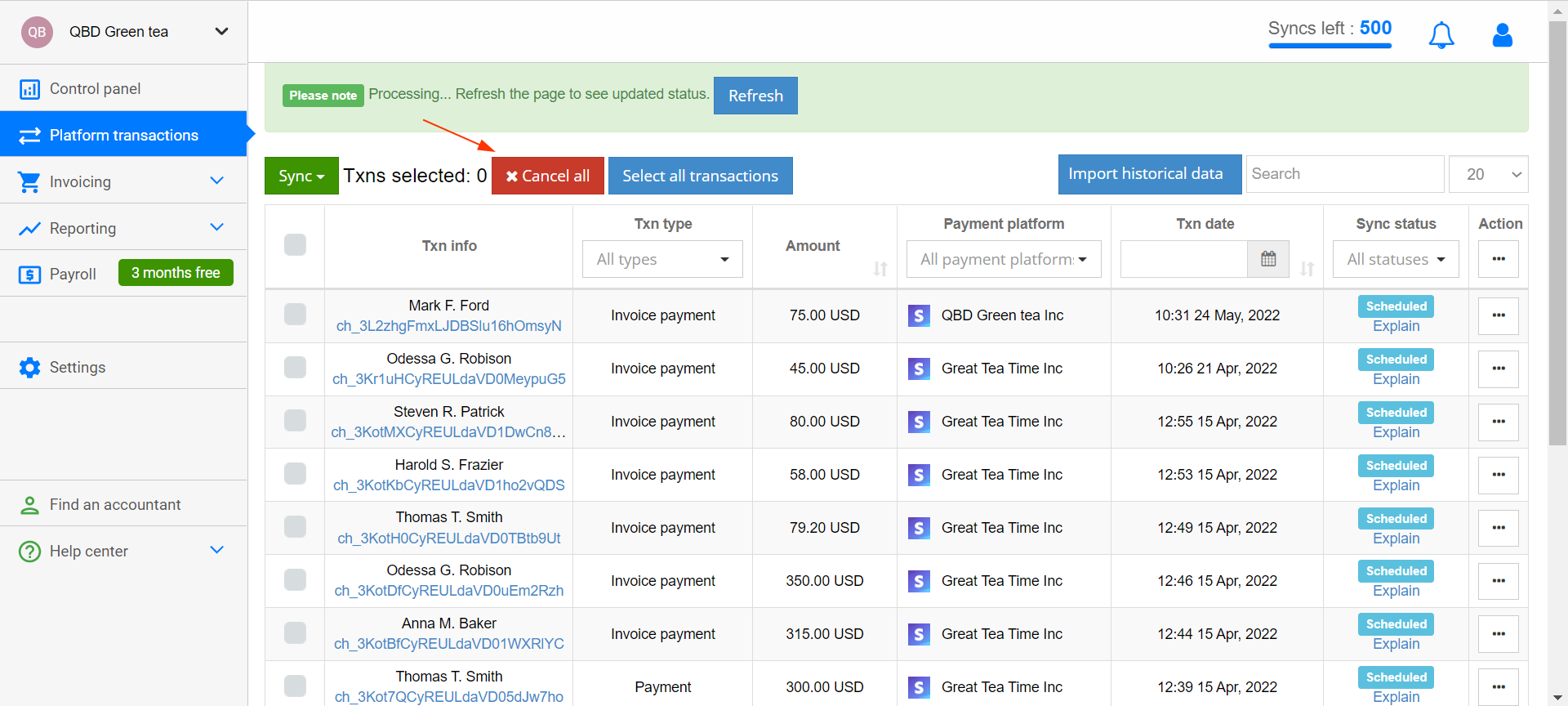Open the calendar picker for Txn date
The image size is (1568, 706).
[1268, 259]
